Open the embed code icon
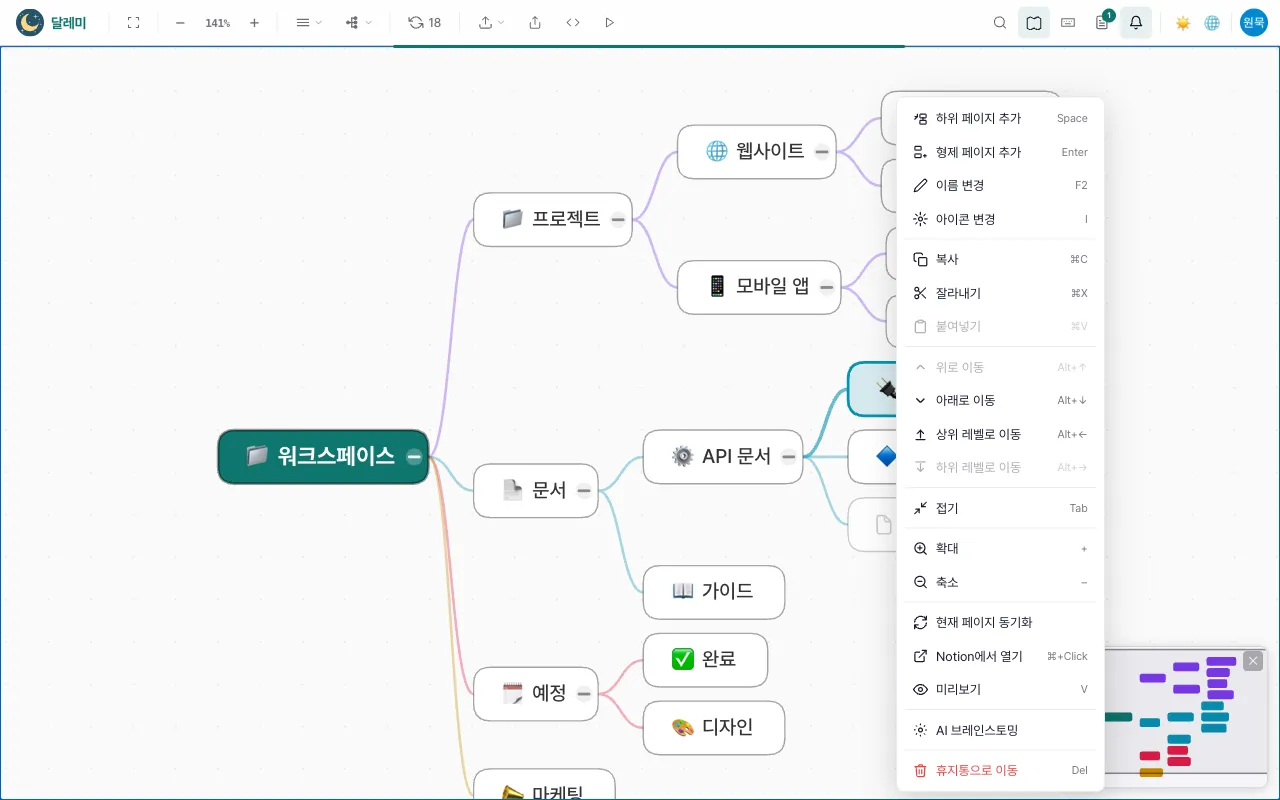Viewport: 1280px width, 800px height. (x=573, y=23)
